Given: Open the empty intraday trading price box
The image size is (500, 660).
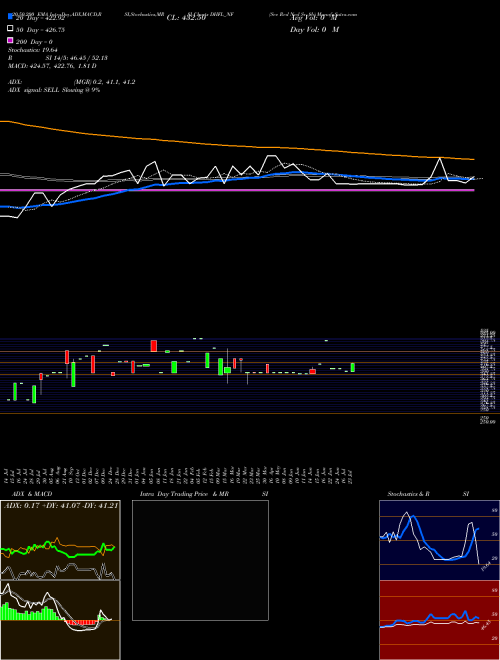Looking at the screenshot, I should point(200,560).
